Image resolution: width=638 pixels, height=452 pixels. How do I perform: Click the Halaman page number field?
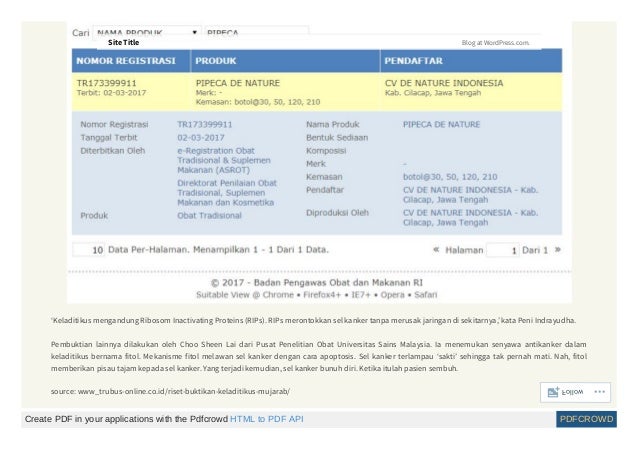pyautogui.click(x=503, y=250)
